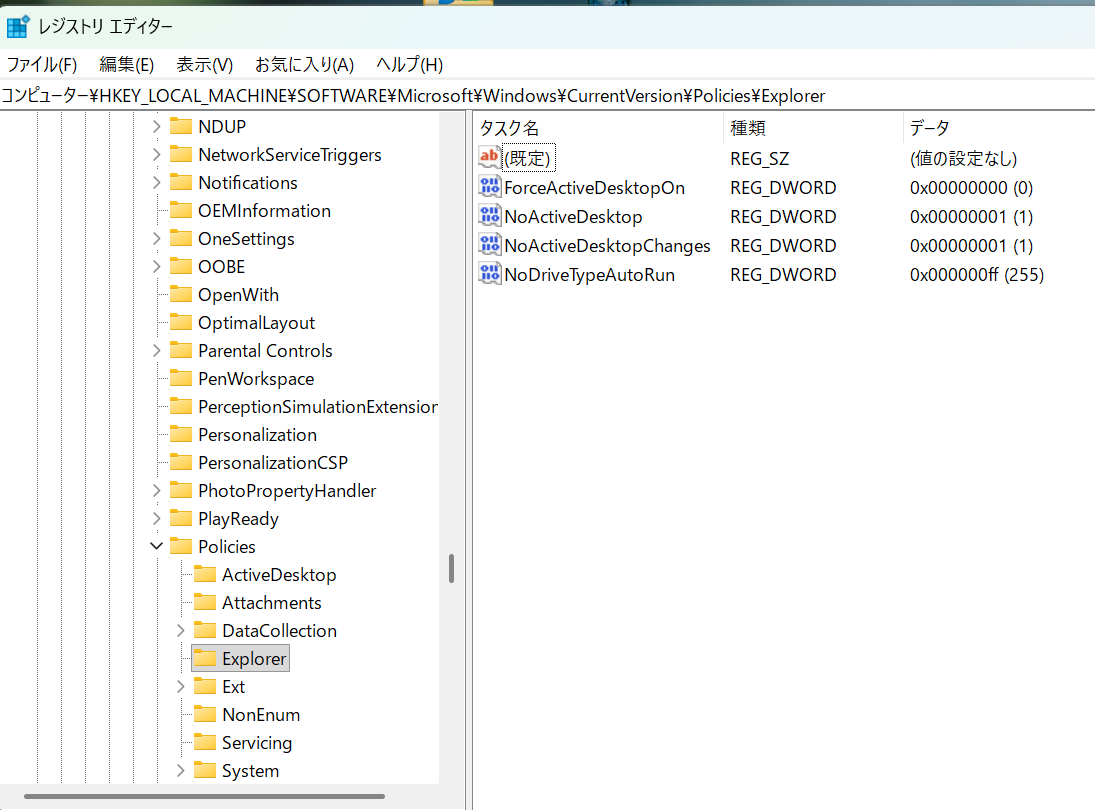1095x810 pixels.
Task: Expand the OneSettings tree node
Action: pyautogui.click(x=156, y=238)
